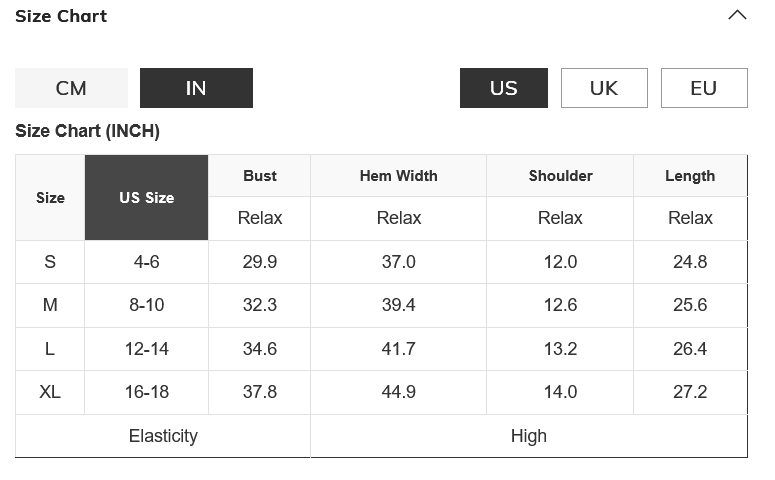Select the IN unit toggle

point(196,88)
